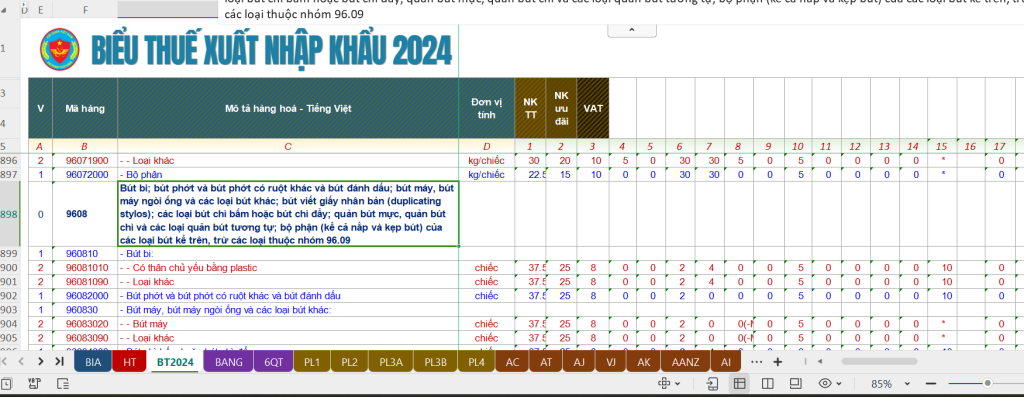Select cell with code 960830

coord(85,310)
